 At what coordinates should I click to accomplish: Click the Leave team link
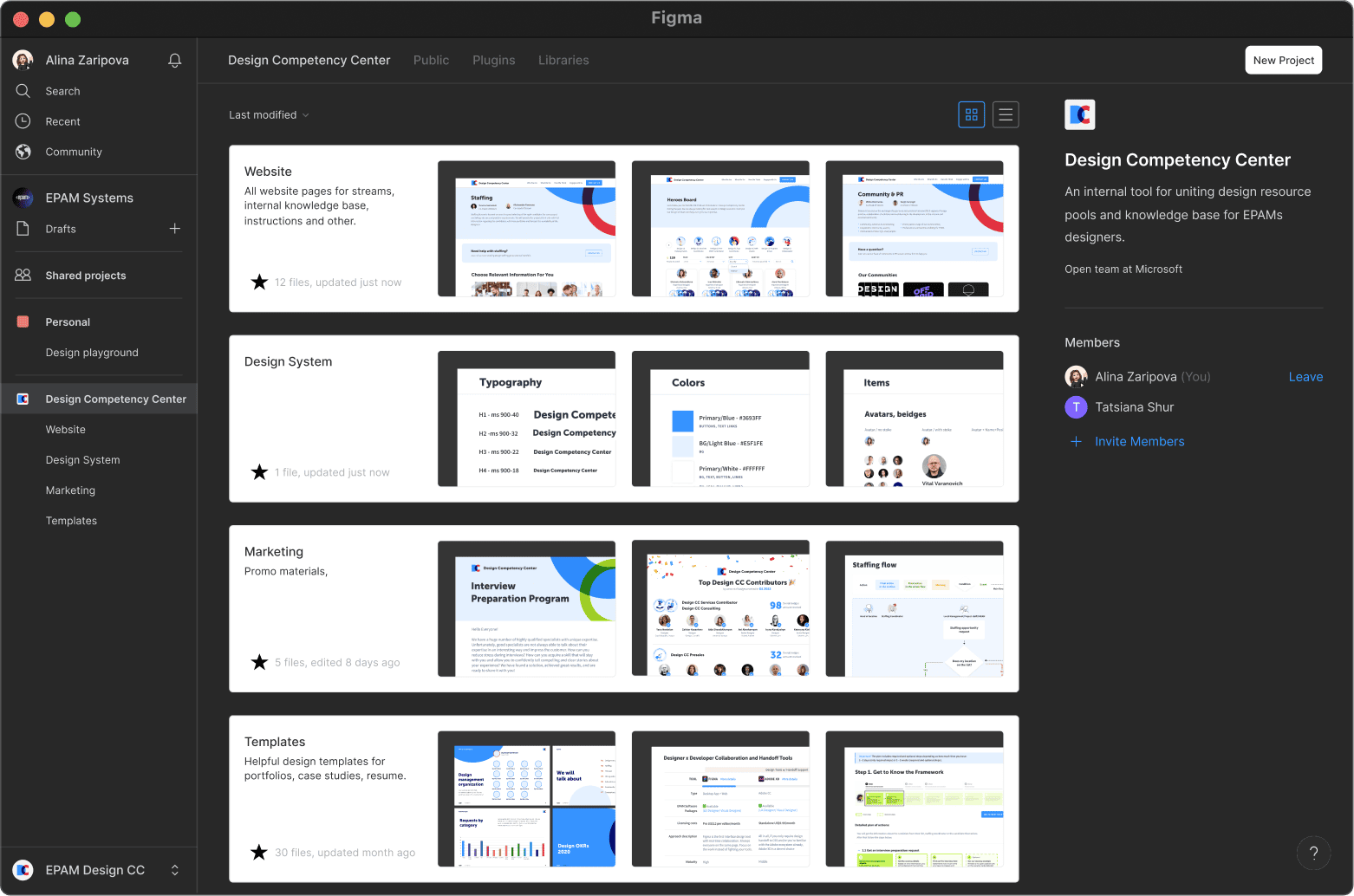click(x=1305, y=377)
